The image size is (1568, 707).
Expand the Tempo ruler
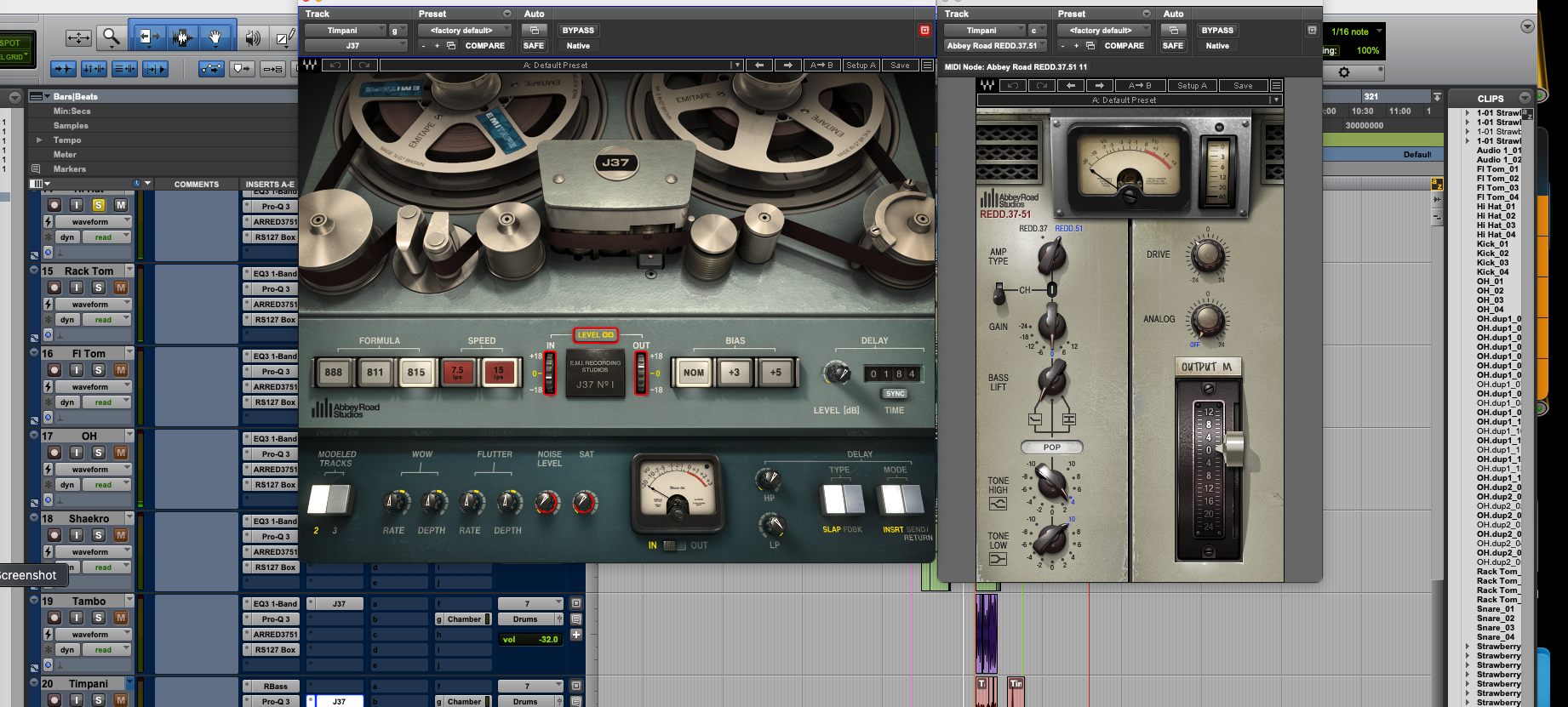38,140
